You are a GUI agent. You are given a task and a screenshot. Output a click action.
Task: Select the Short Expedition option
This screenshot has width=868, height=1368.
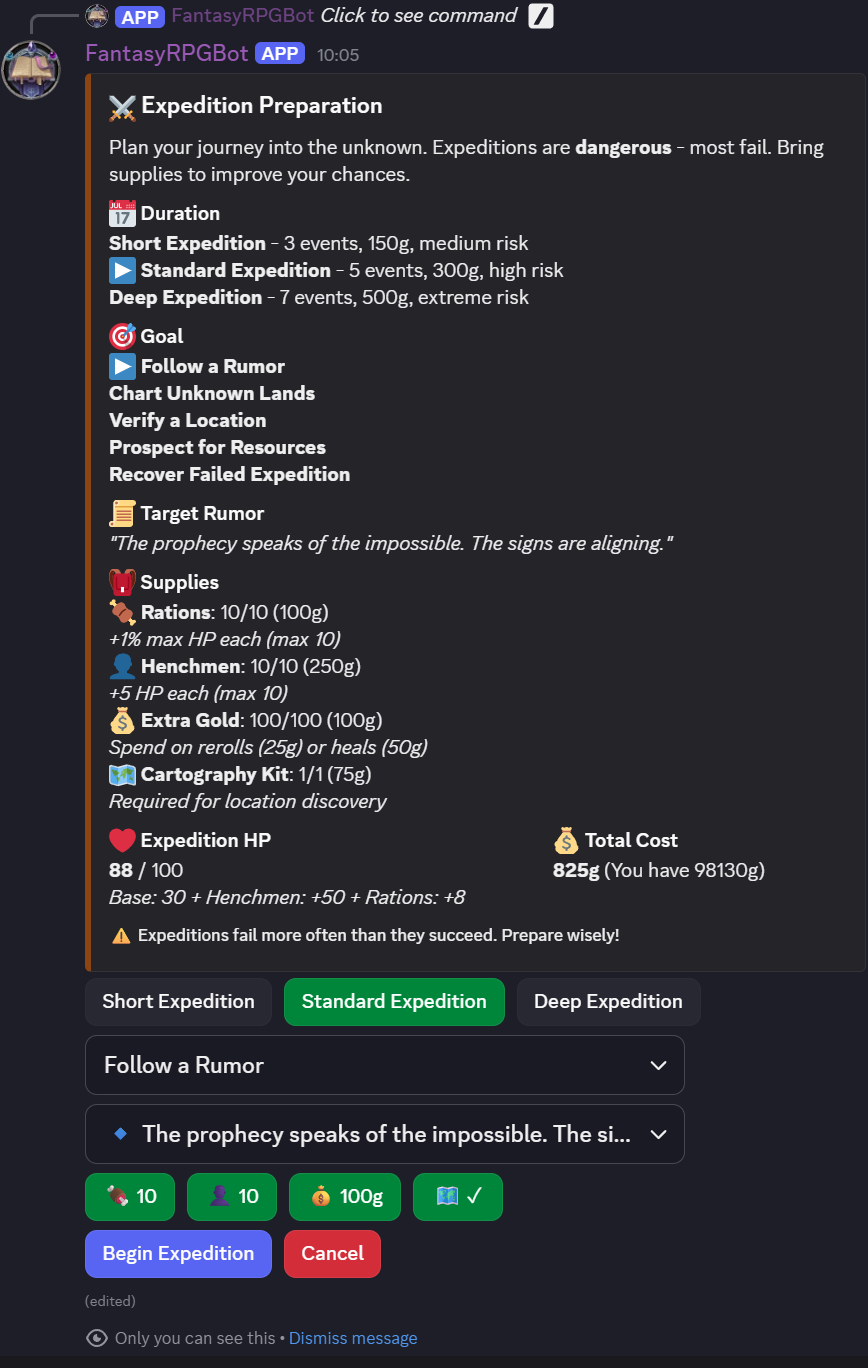pyautogui.click(x=178, y=1002)
